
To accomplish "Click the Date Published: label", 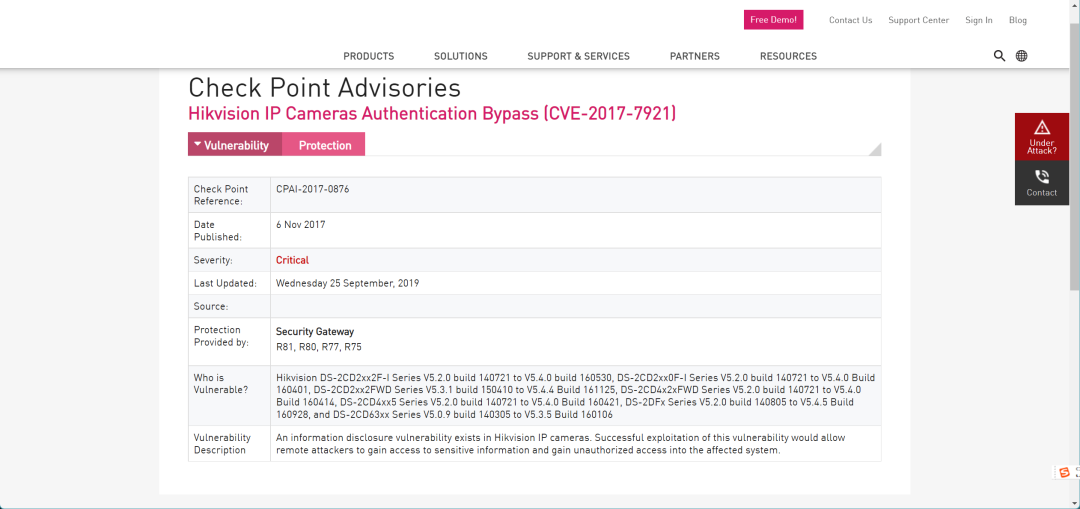I will [x=218, y=231].
